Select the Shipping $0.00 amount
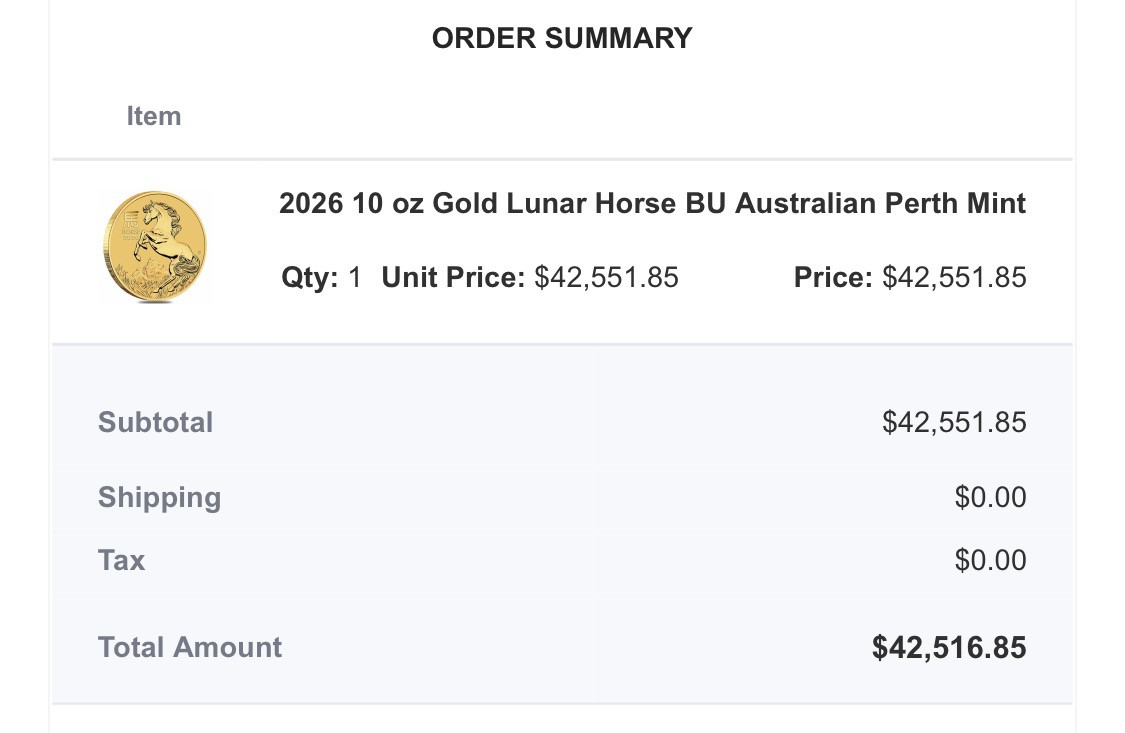This screenshot has height=733, width=1125. coord(990,497)
